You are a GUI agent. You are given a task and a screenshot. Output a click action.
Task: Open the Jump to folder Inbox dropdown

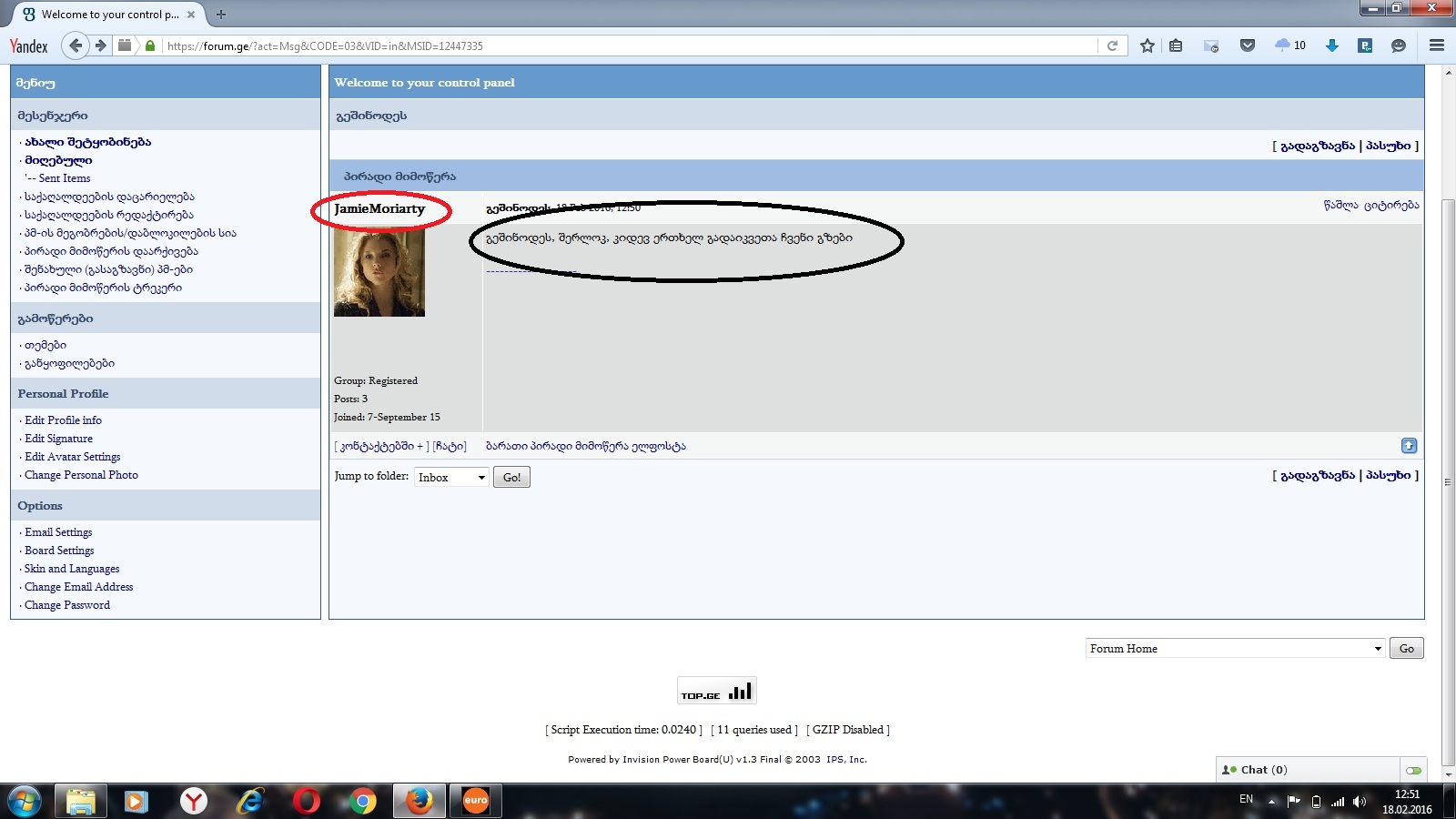[x=452, y=477]
